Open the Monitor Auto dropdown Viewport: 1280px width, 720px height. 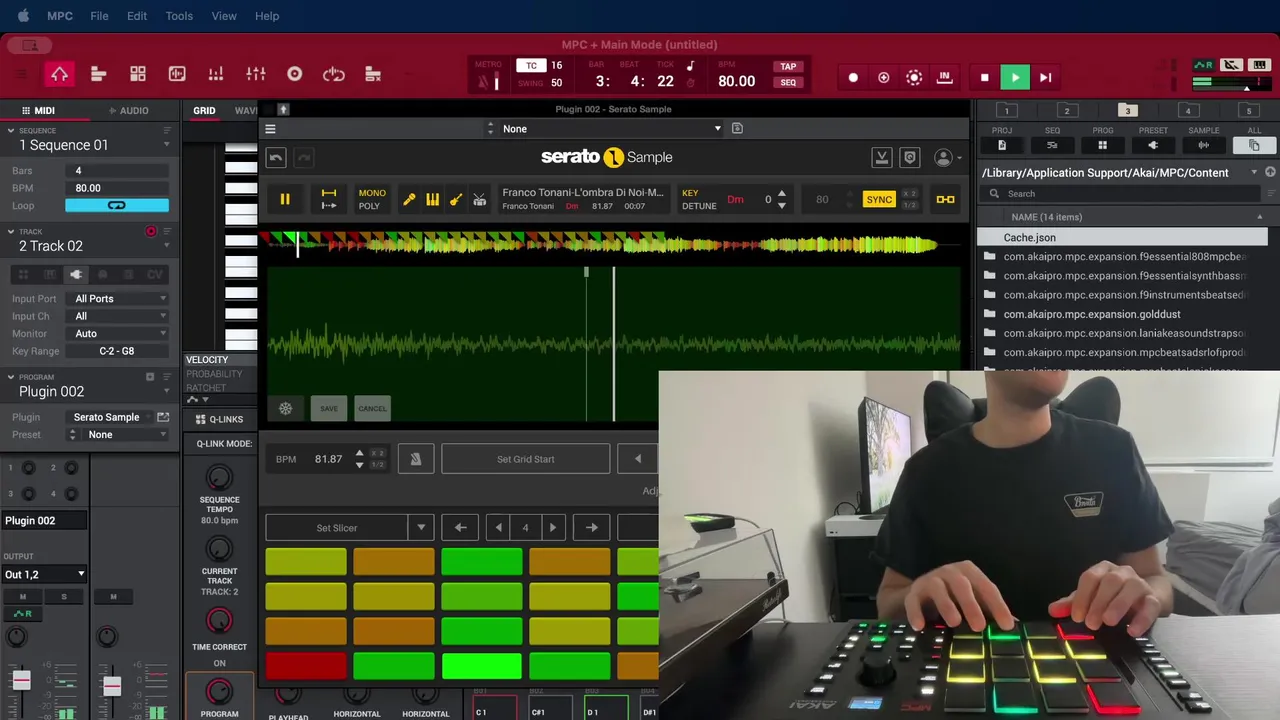click(118, 334)
